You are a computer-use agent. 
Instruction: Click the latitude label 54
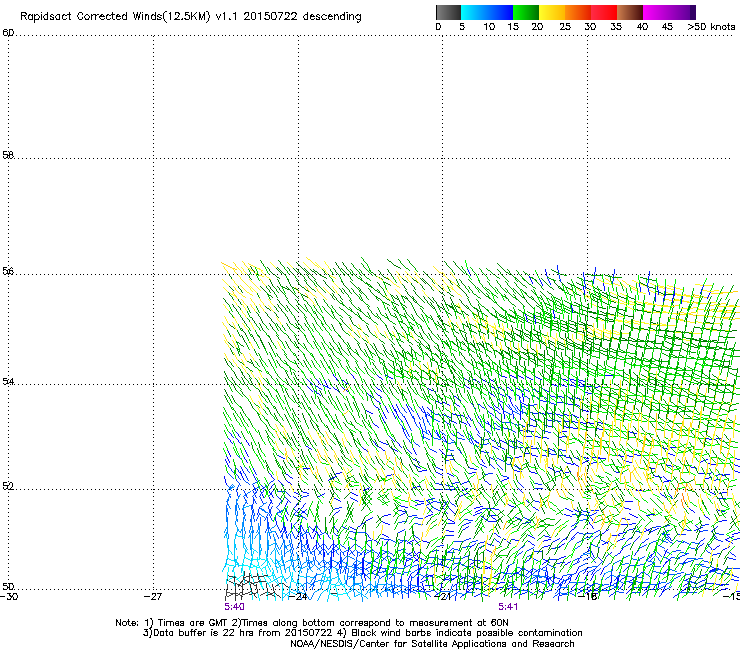tap(8, 381)
